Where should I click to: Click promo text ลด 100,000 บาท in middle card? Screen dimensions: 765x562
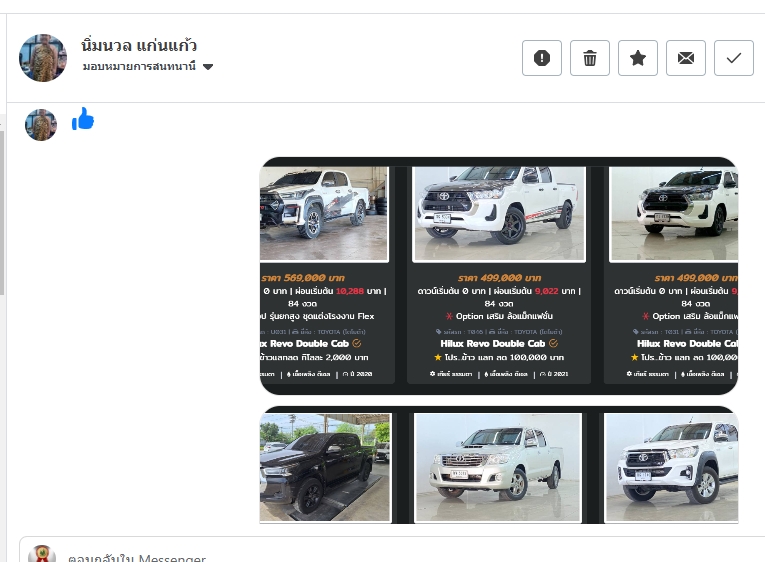point(526,358)
